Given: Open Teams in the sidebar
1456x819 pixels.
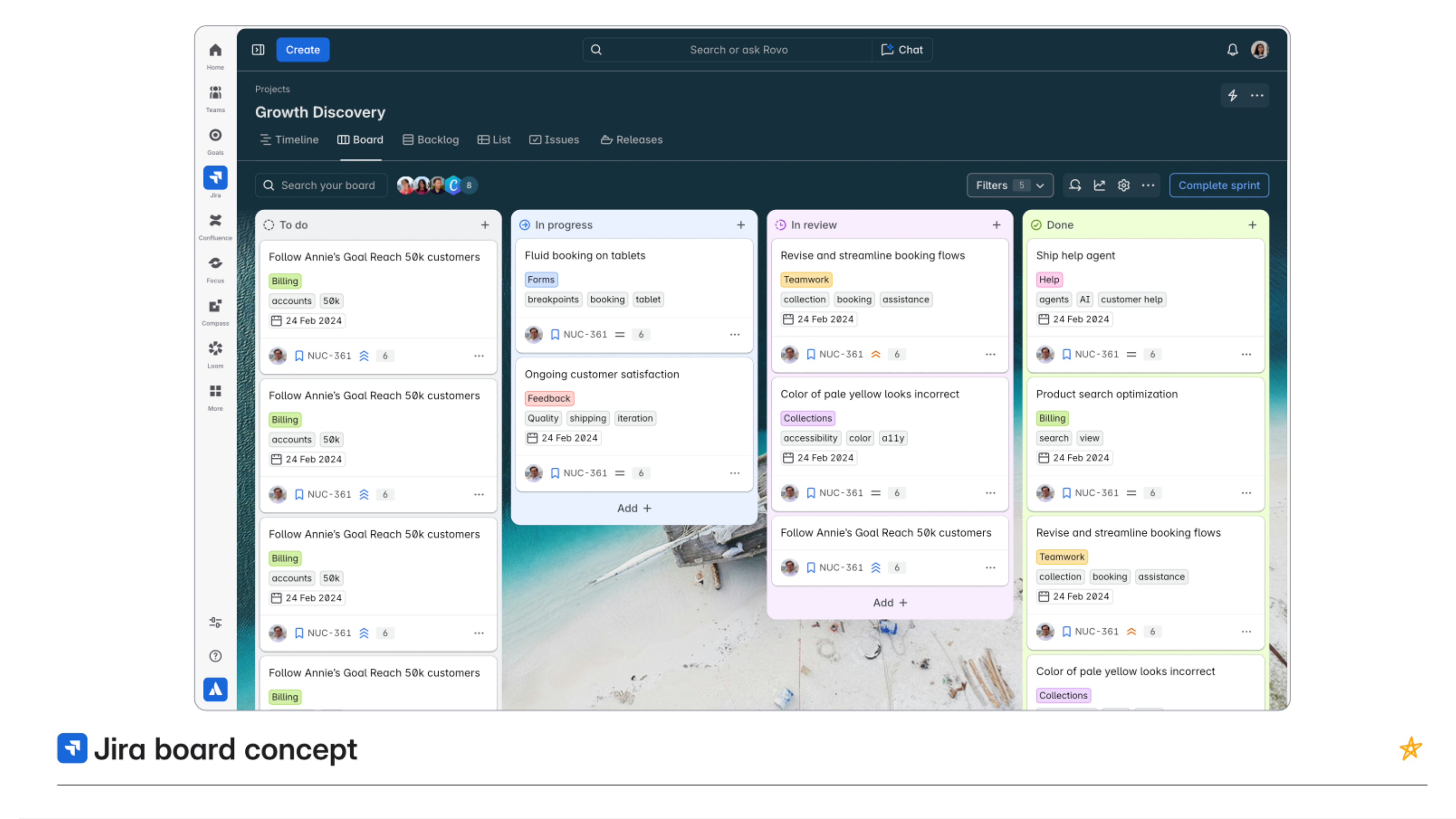Looking at the screenshot, I should [215, 98].
